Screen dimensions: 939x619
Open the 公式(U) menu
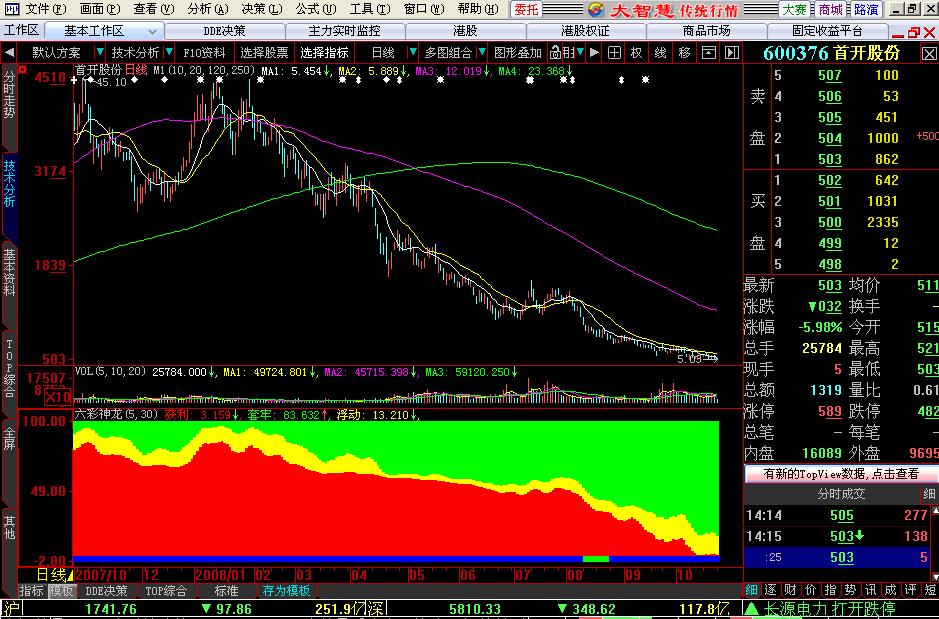coord(316,9)
